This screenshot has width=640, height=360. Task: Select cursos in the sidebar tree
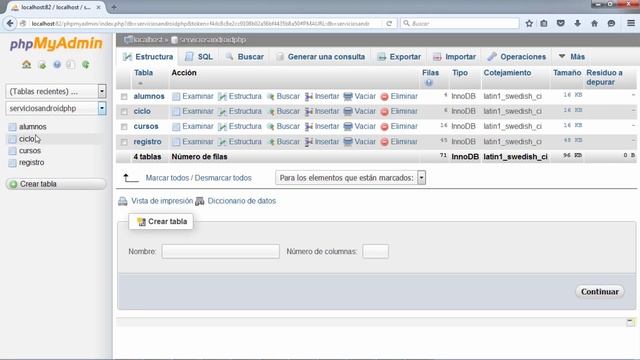coord(30,151)
